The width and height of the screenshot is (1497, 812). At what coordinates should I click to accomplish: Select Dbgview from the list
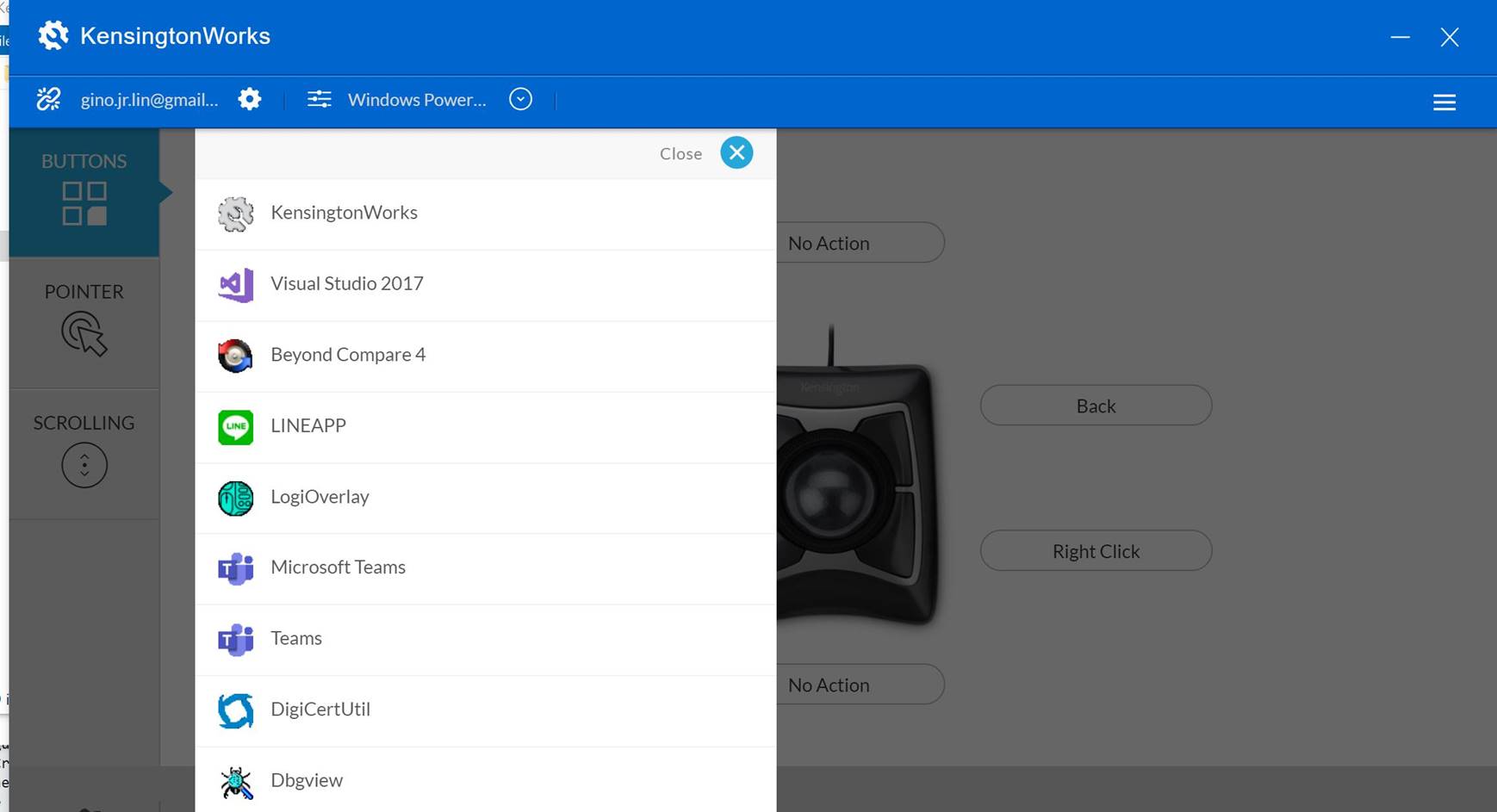(486, 780)
